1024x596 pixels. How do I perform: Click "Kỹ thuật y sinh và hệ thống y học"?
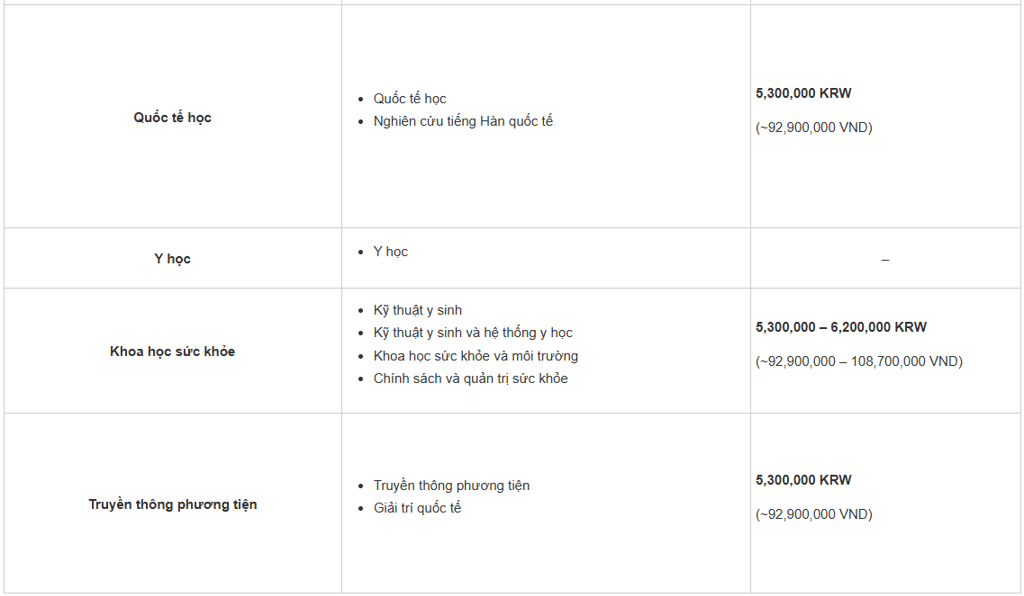[473, 333]
